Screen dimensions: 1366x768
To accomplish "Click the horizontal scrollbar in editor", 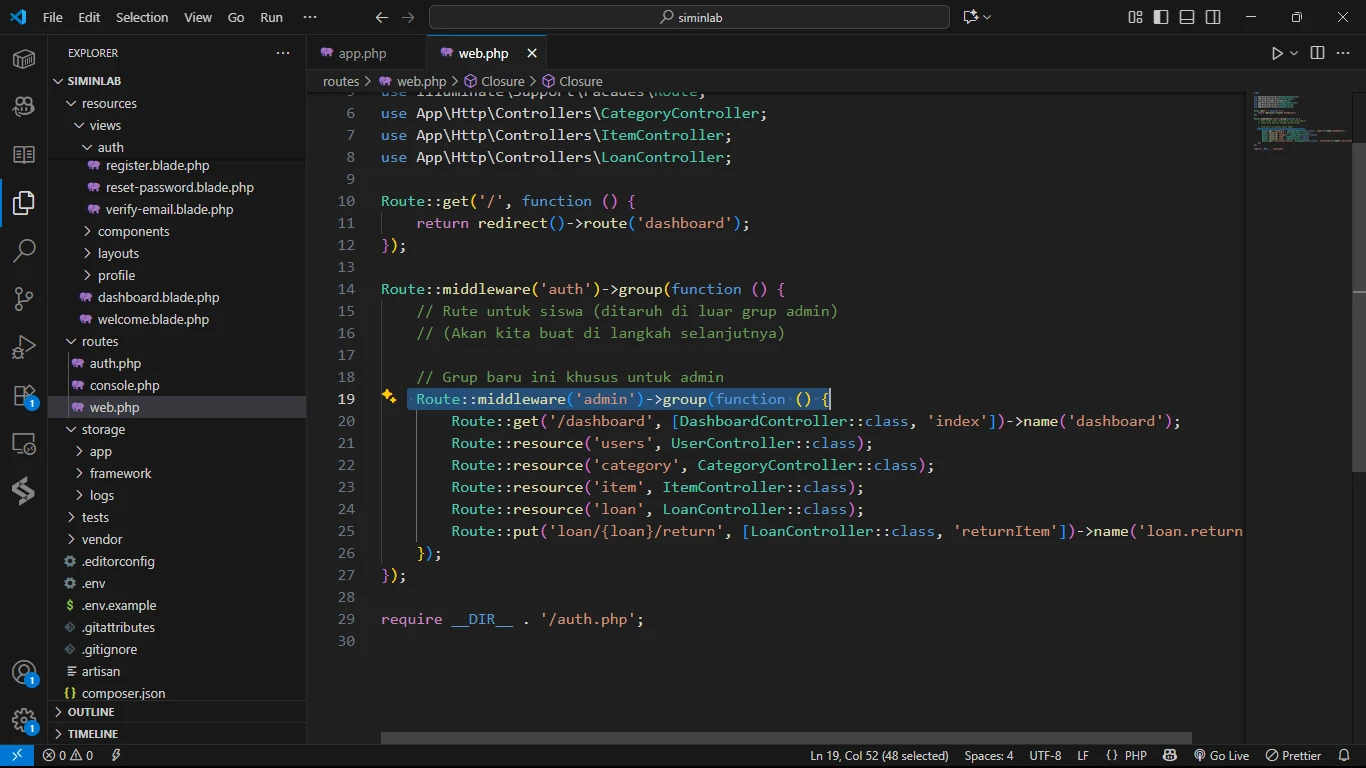I will click(x=786, y=738).
